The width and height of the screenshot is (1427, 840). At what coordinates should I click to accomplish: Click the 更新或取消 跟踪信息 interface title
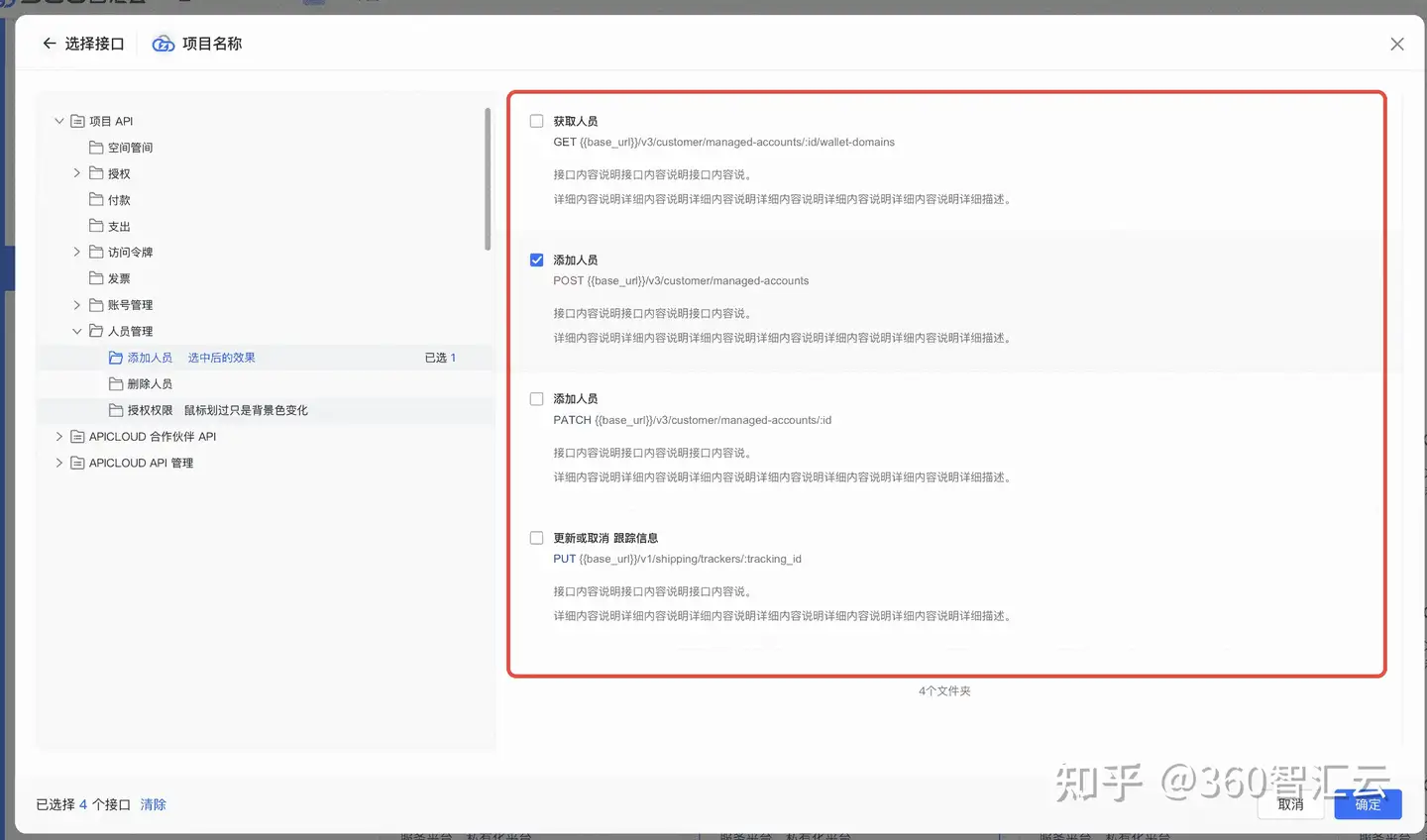[x=605, y=538]
